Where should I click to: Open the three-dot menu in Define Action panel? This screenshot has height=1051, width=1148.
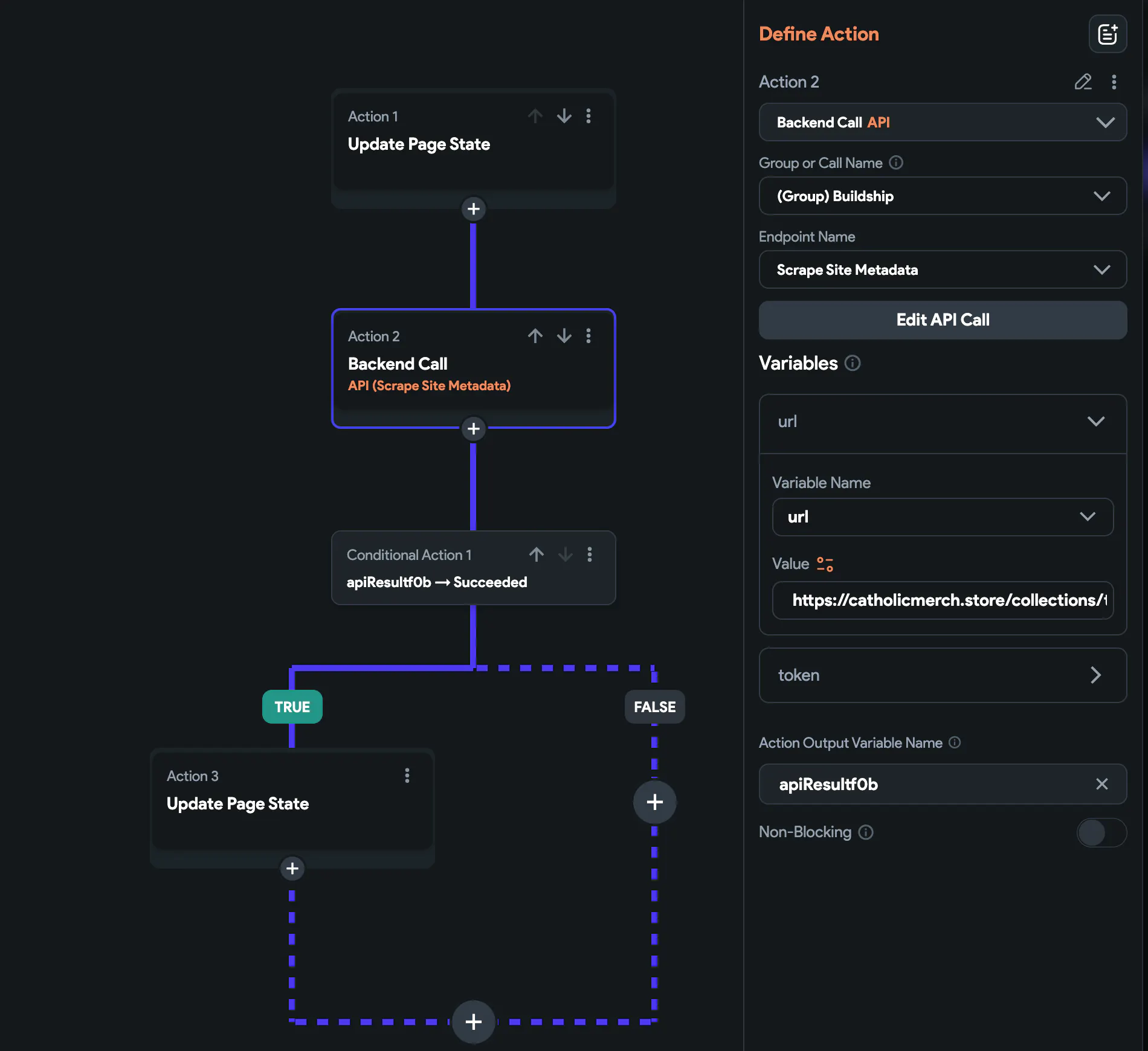pos(1114,82)
